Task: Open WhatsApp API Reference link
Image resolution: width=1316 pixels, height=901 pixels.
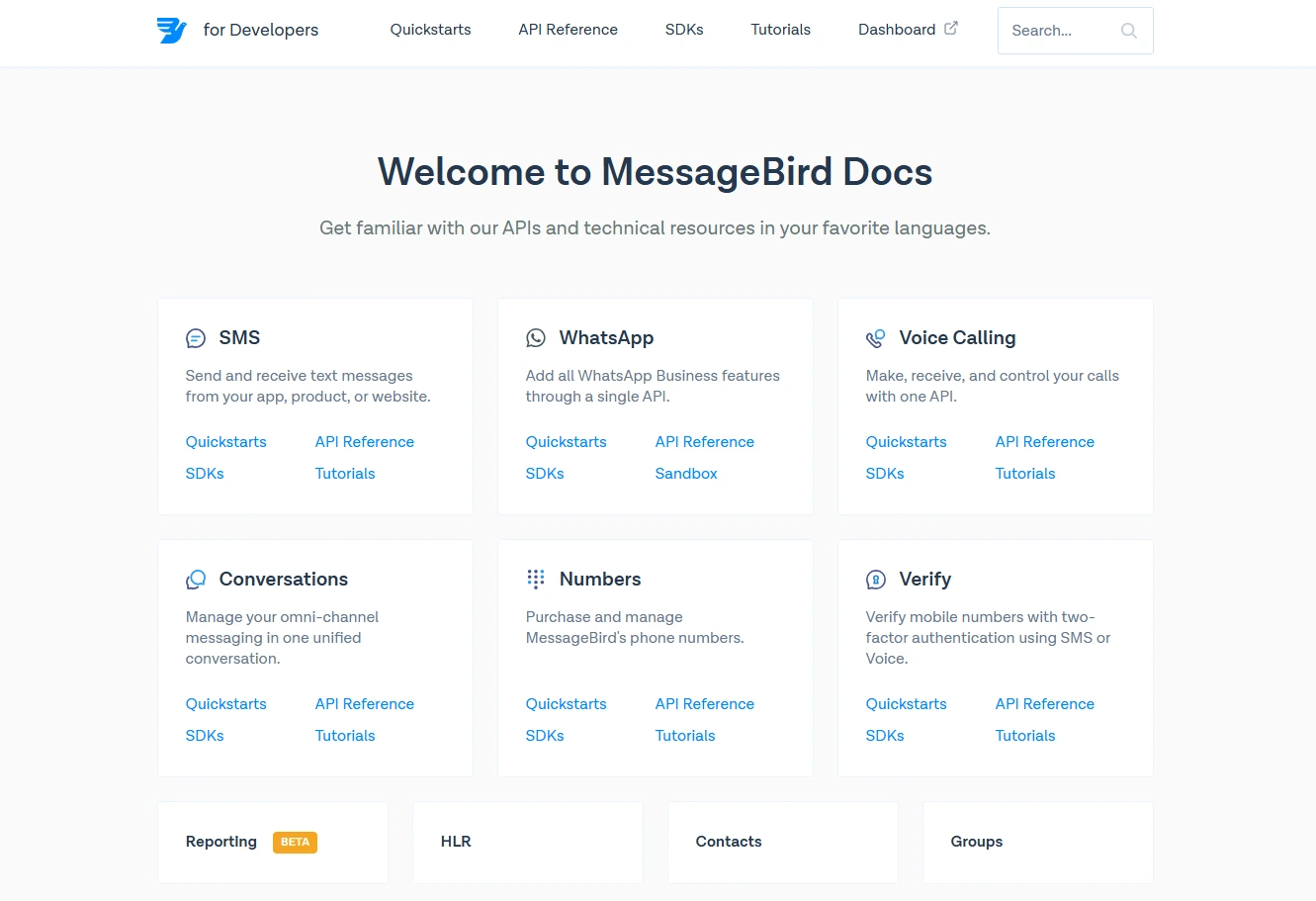Action: (705, 442)
